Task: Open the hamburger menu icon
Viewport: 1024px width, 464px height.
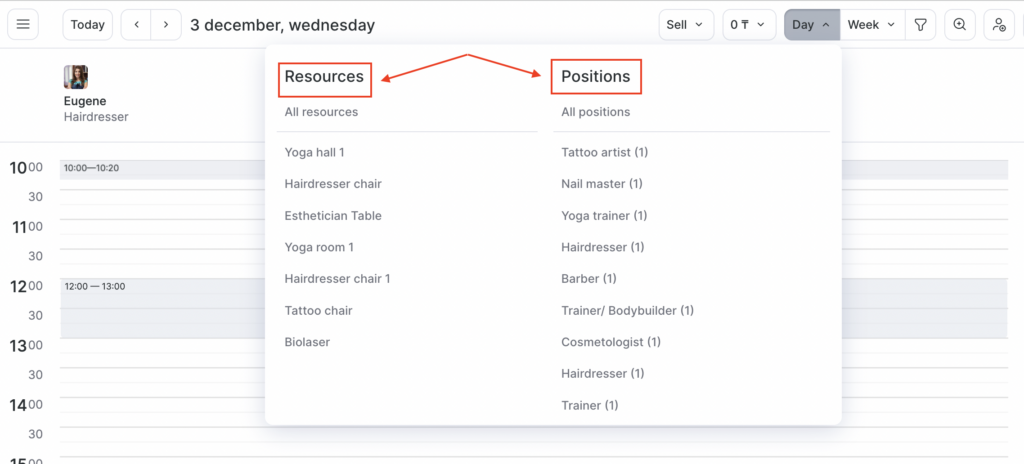Action: click(x=23, y=25)
